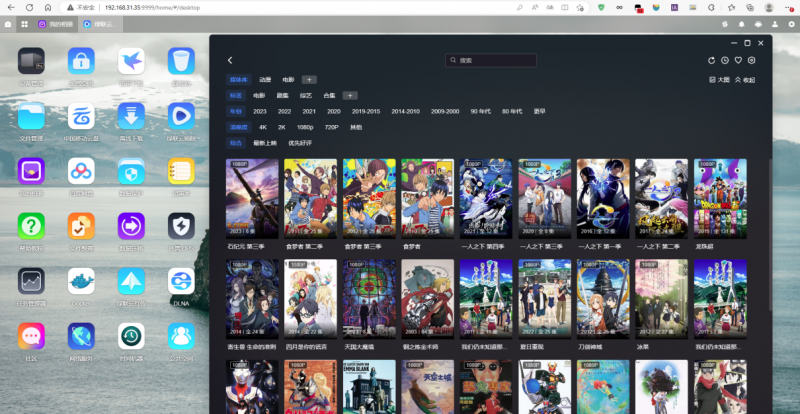The width and height of the screenshot is (800, 414).
Task: Open 四月是你的谎言 poster
Action: point(311,299)
